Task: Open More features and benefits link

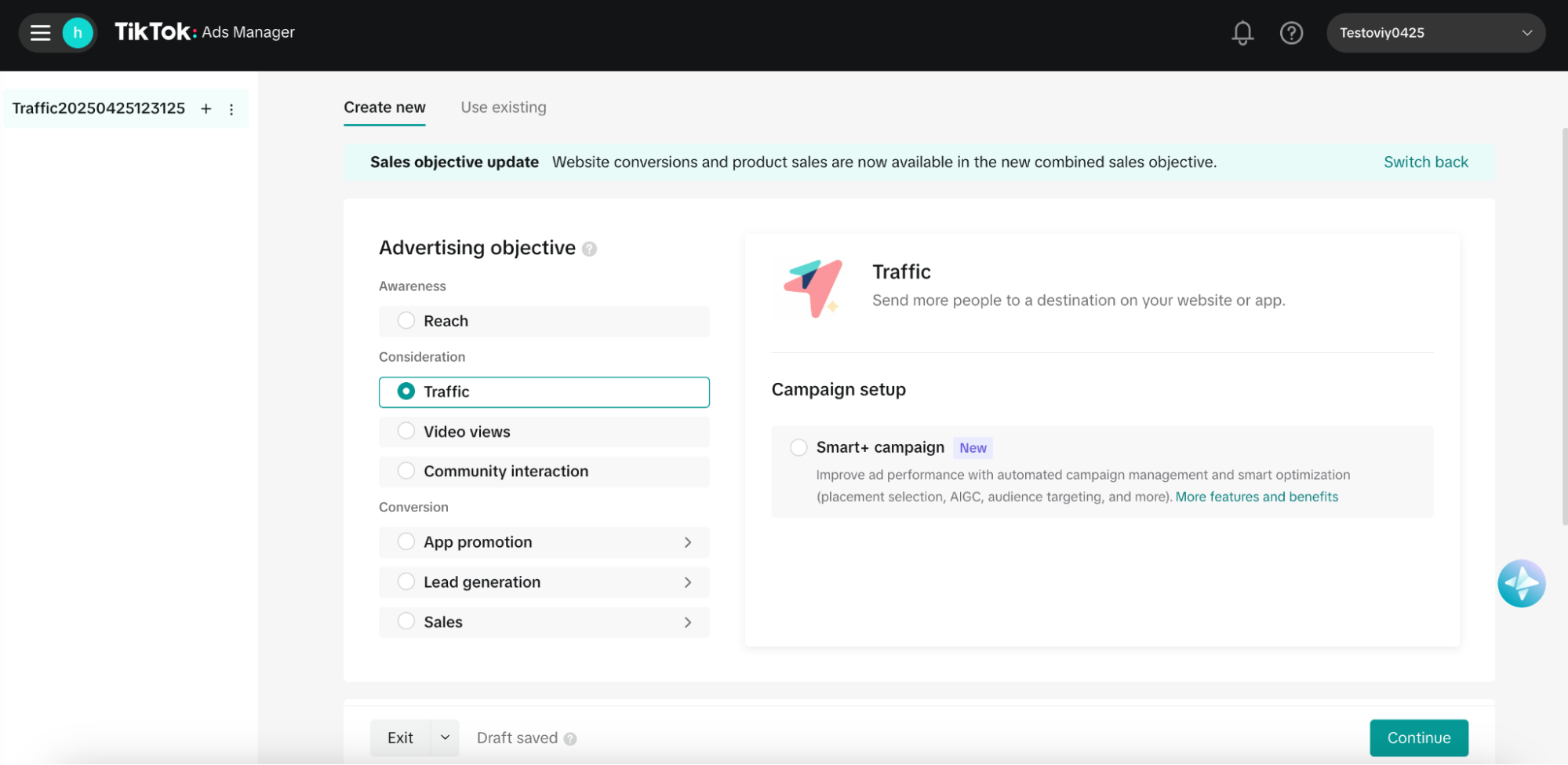Action: pyautogui.click(x=1257, y=497)
